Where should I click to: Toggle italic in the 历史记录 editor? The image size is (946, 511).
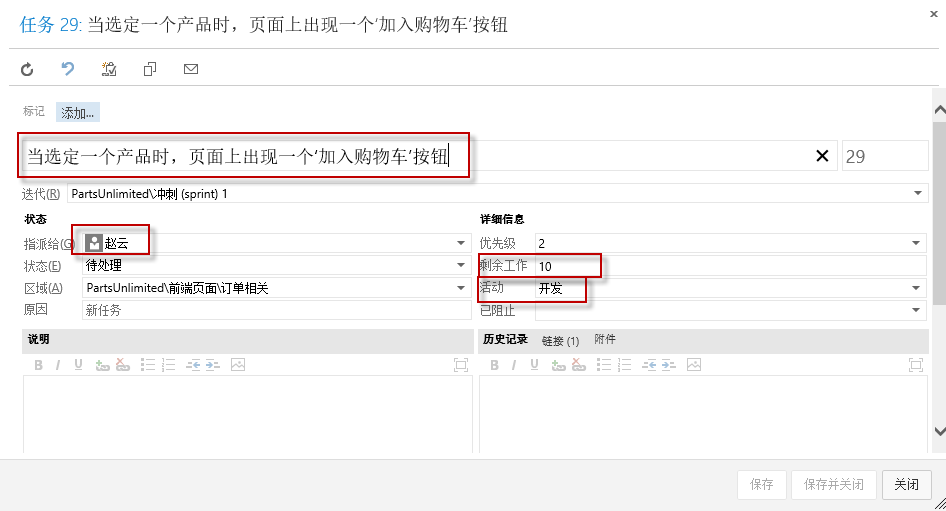(514, 365)
